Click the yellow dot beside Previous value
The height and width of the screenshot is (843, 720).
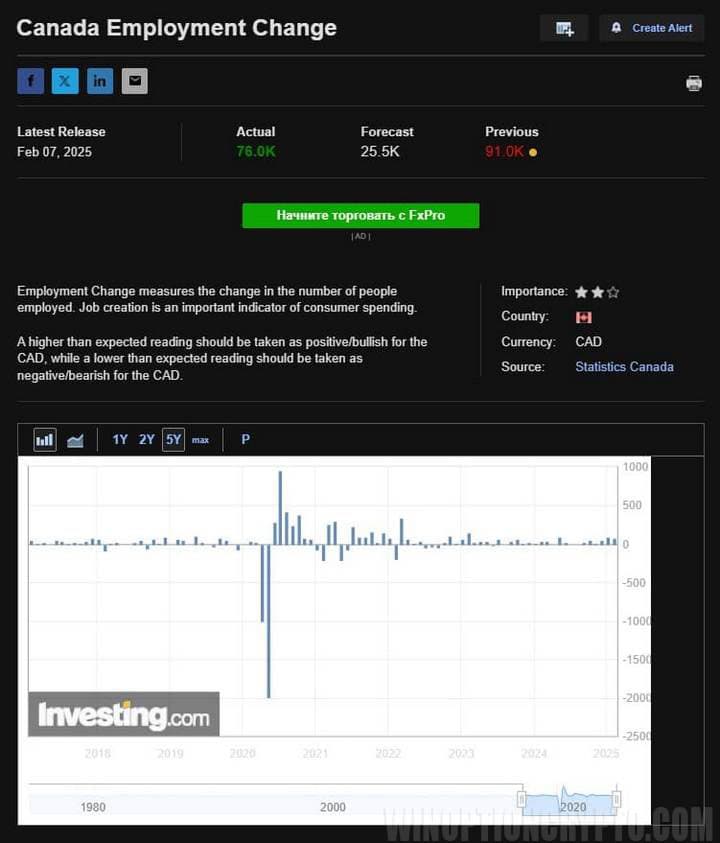533,152
